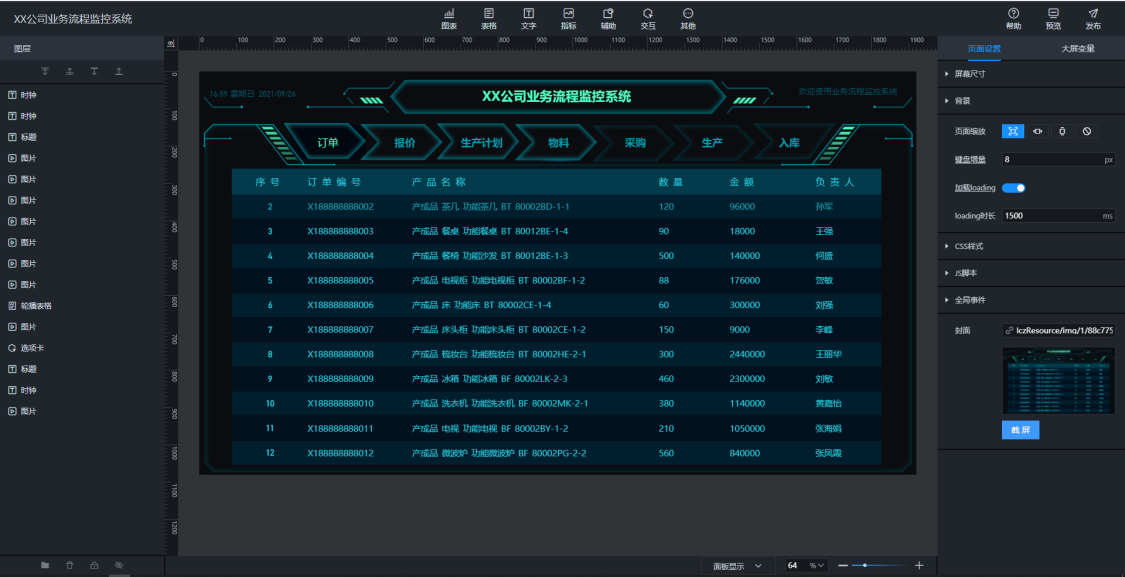Select the 报价 tab in the dashboard

tap(404, 143)
